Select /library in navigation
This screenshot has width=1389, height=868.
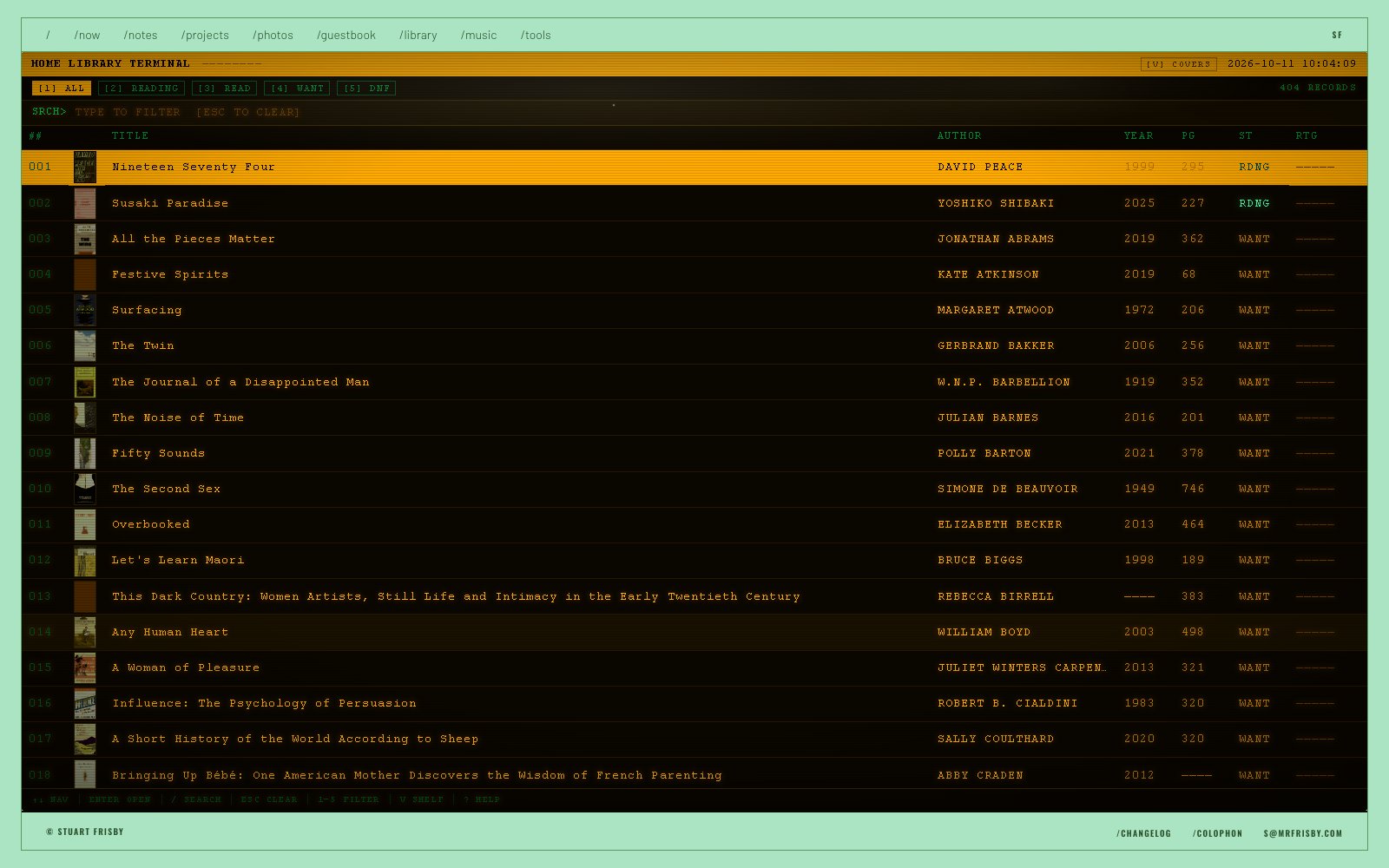click(x=418, y=36)
